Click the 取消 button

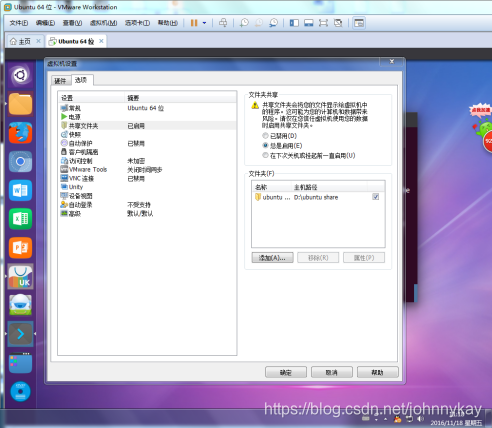(332, 372)
